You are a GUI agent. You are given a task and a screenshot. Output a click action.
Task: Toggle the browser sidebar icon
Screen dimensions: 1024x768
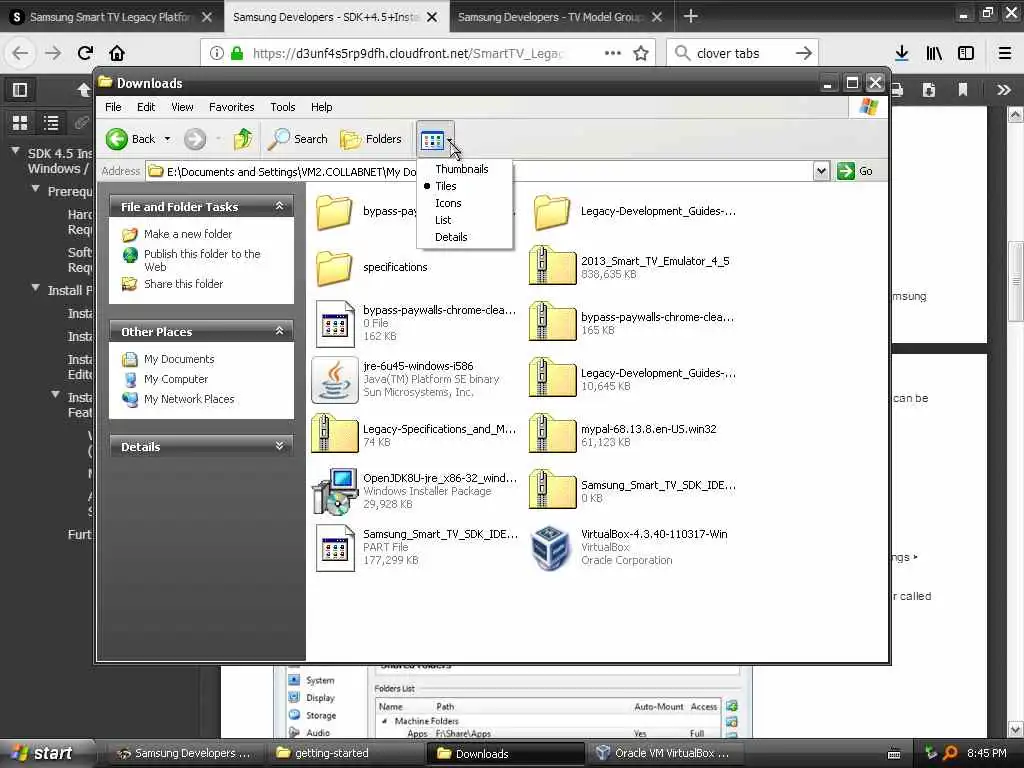(x=966, y=53)
